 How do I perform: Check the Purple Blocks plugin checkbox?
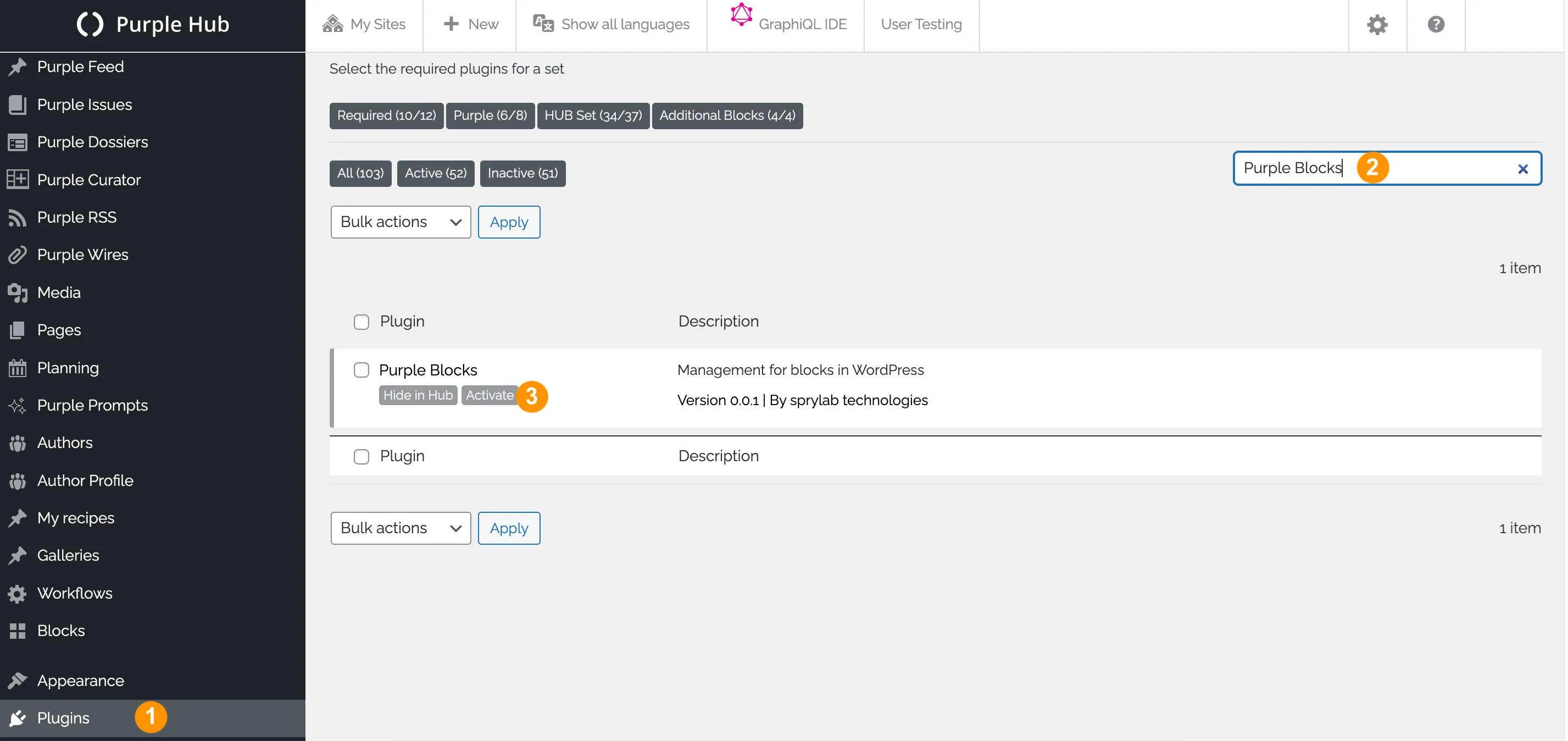click(362, 369)
